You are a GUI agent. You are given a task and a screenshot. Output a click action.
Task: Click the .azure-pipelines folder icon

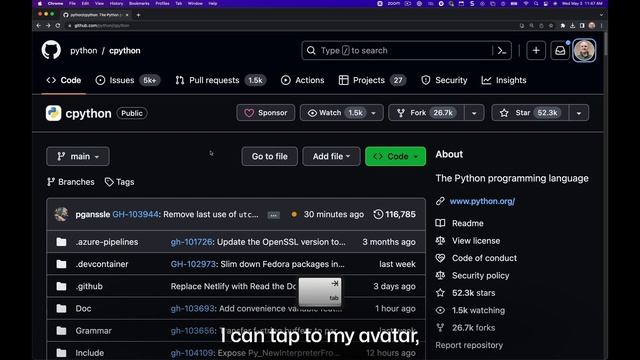[61, 242]
